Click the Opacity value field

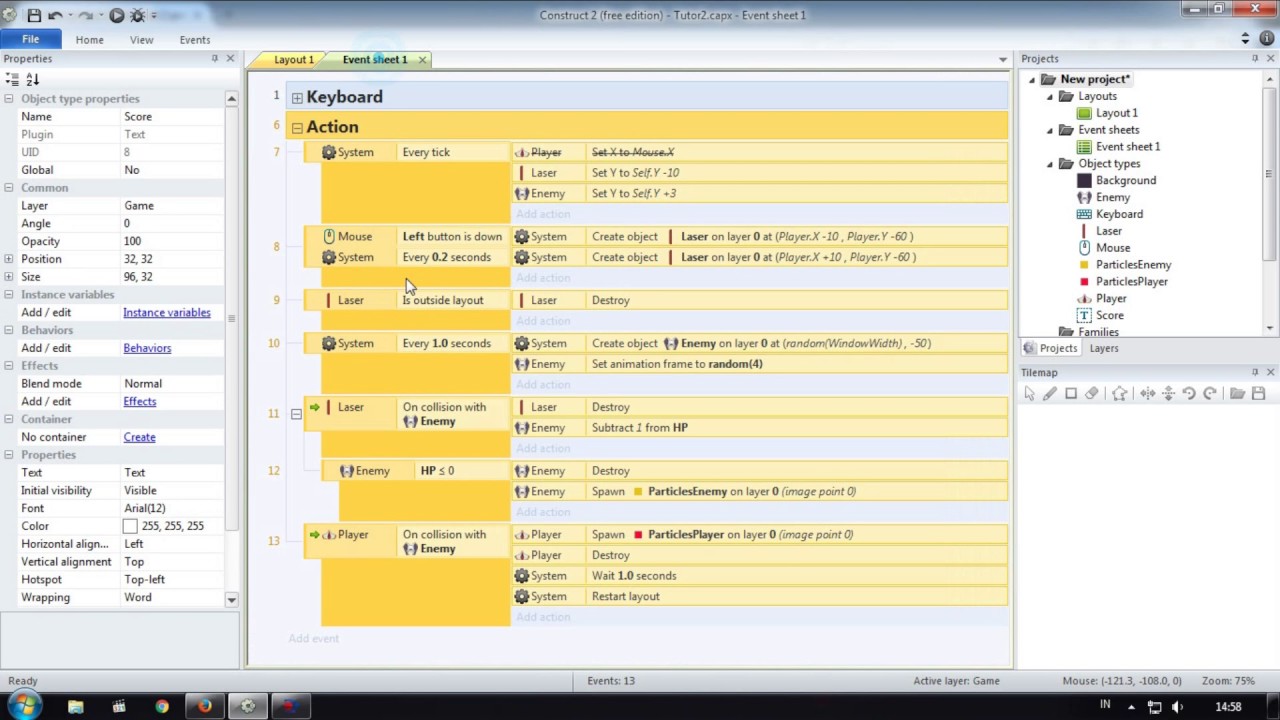[172, 241]
